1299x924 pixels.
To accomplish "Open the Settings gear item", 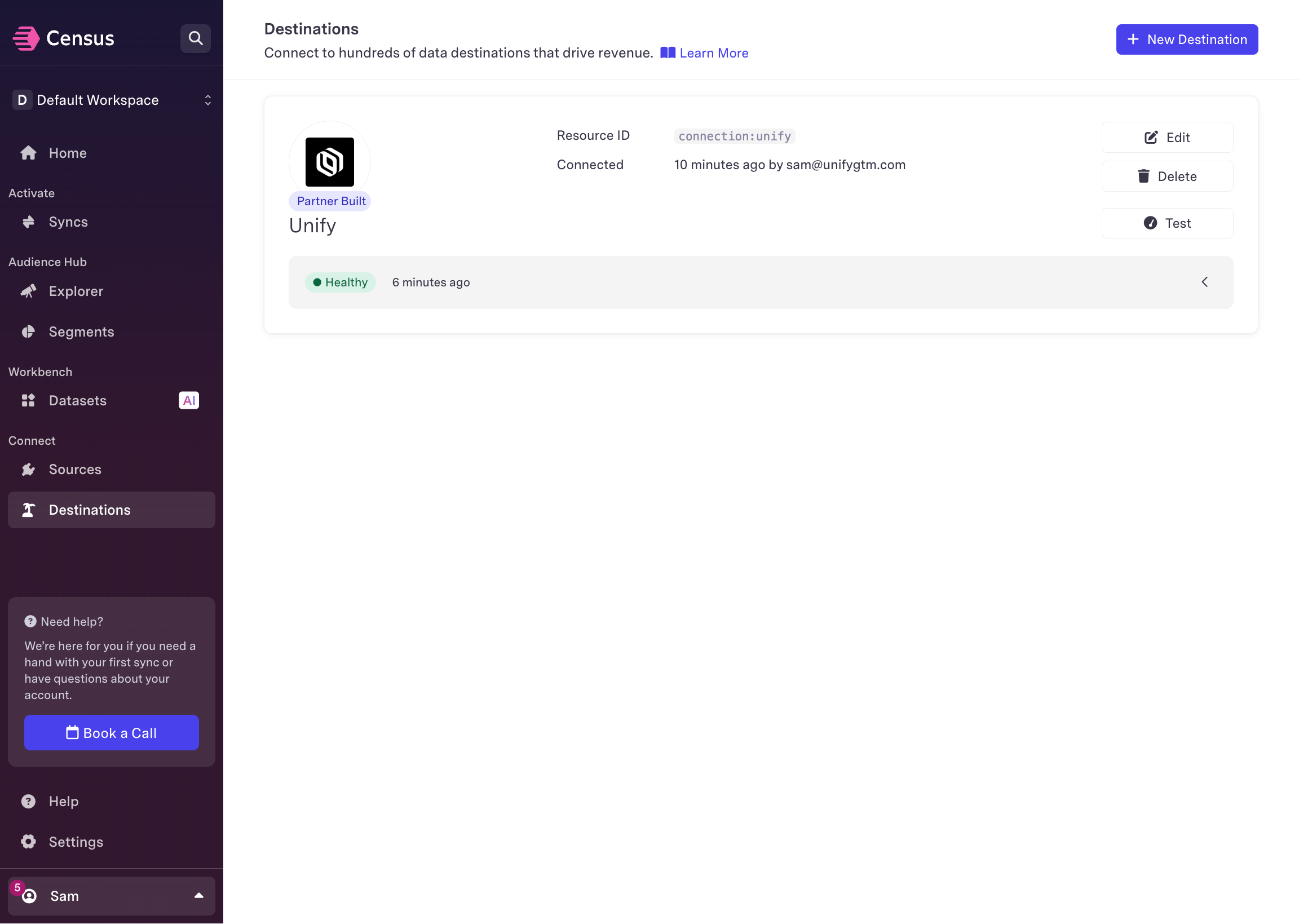I will click(x=75, y=842).
